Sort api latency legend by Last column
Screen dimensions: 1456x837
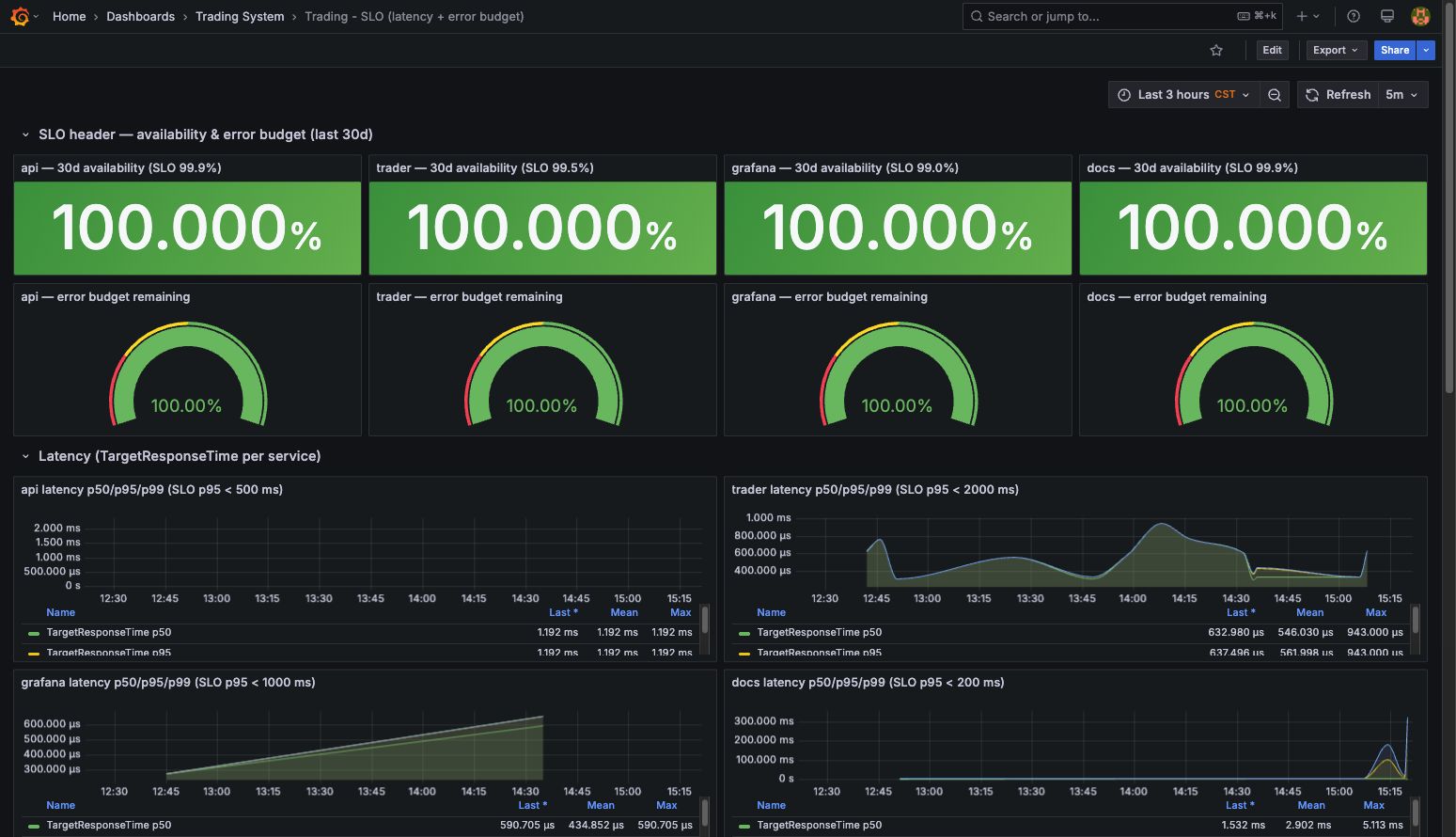pyautogui.click(x=563, y=612)
